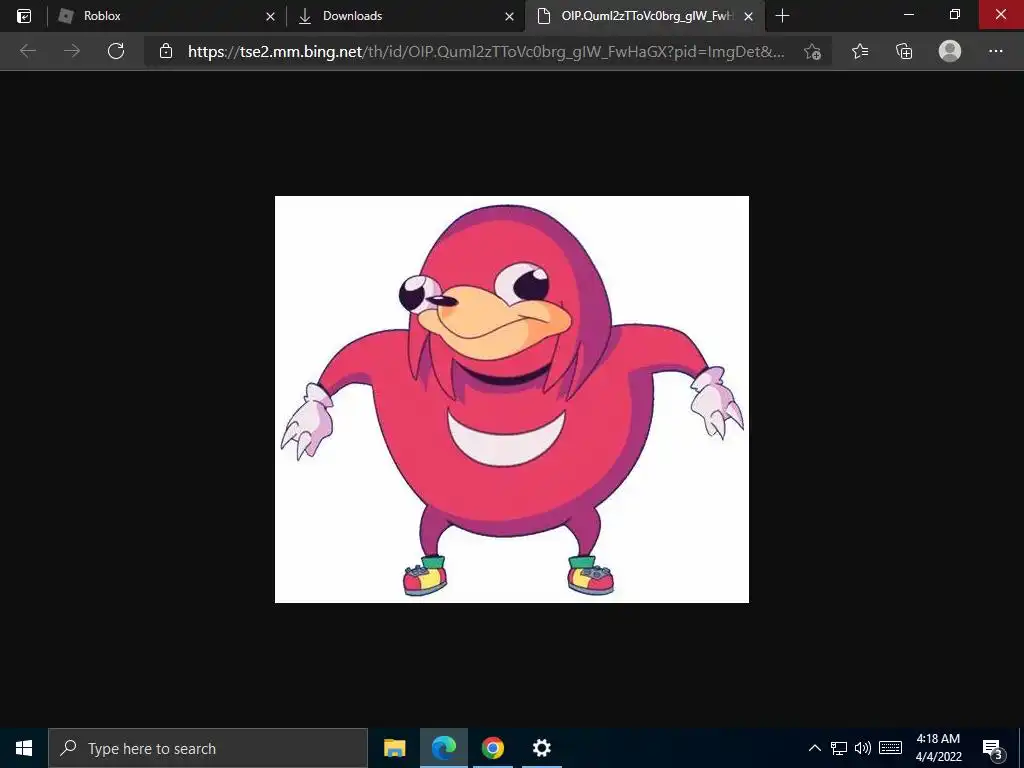Open the clock and calendar
Image resolution: width=1024 pixels, height=768 pixels.
[938, 748]
